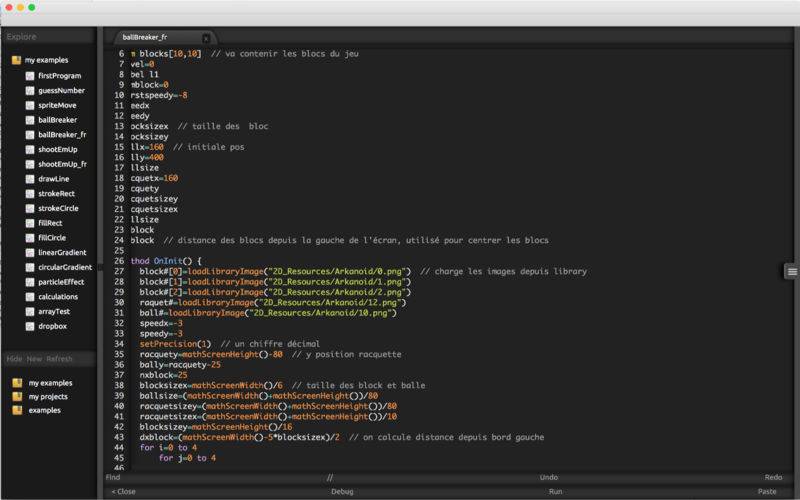800x500 pixels.
Task: Open the ballBreaker example file
Action: coord(58,120)
